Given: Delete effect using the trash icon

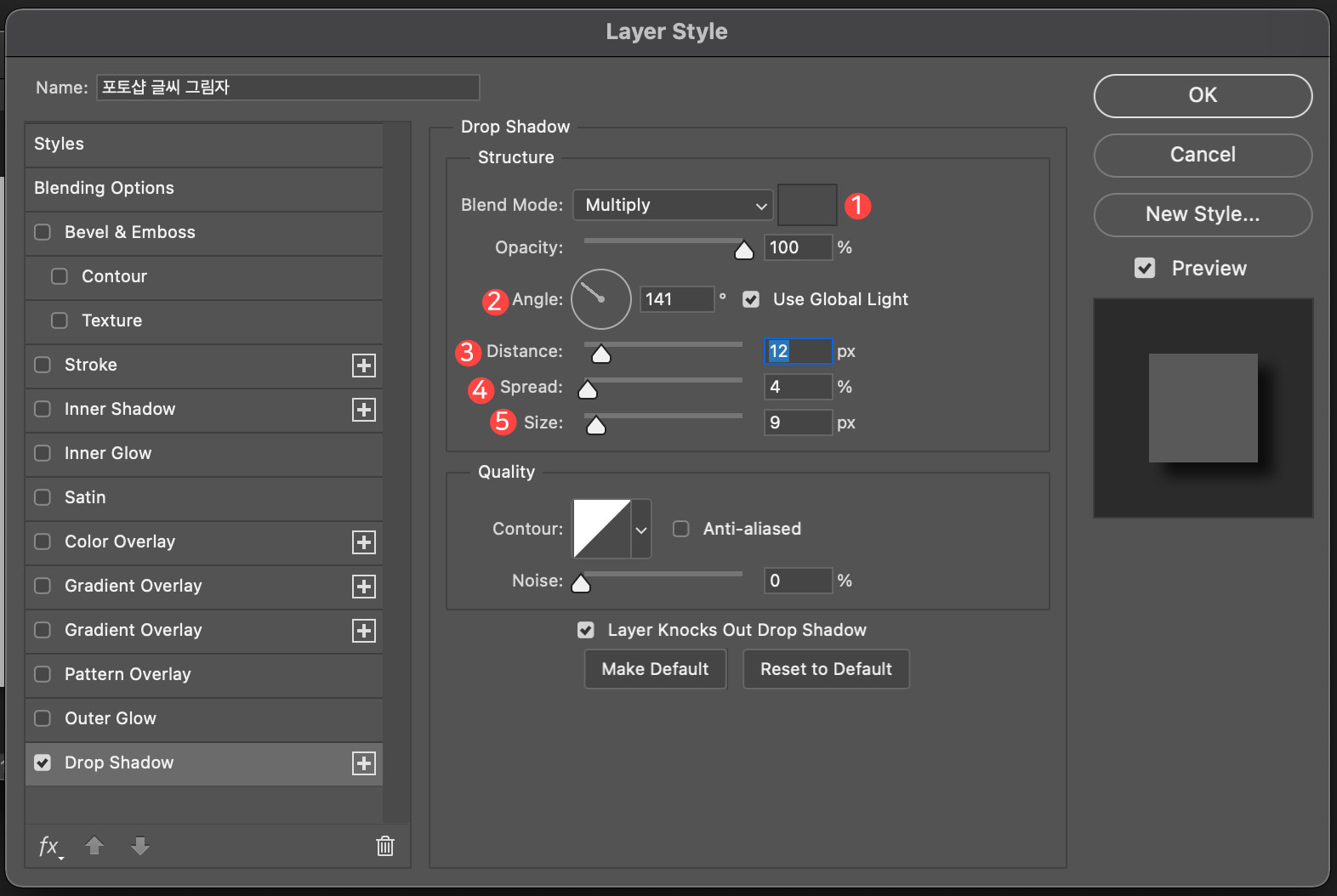Looking at the screenshot, I should (x=385, y=846).
